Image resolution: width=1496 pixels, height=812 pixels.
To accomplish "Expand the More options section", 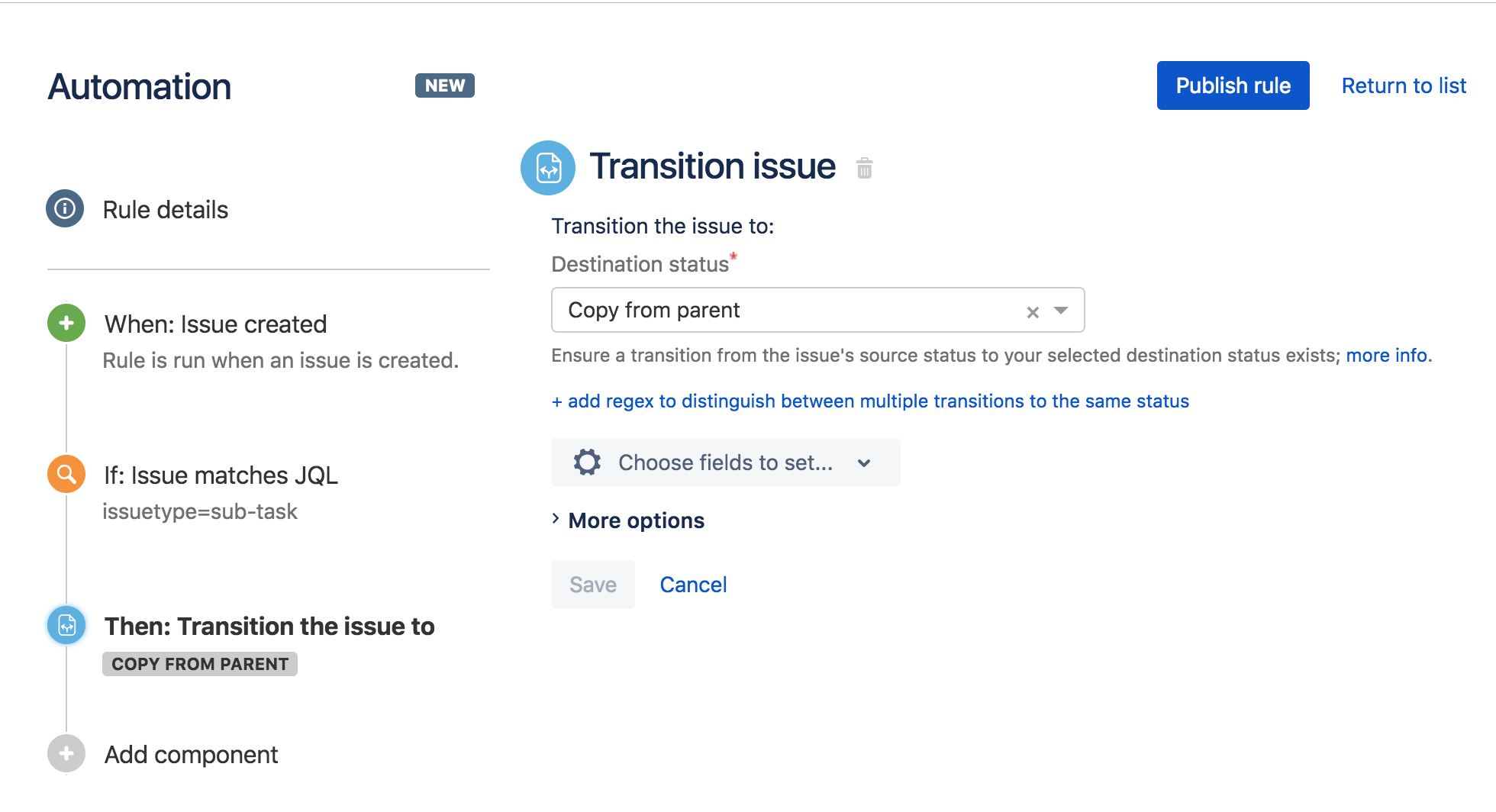I will pos(636,520).
